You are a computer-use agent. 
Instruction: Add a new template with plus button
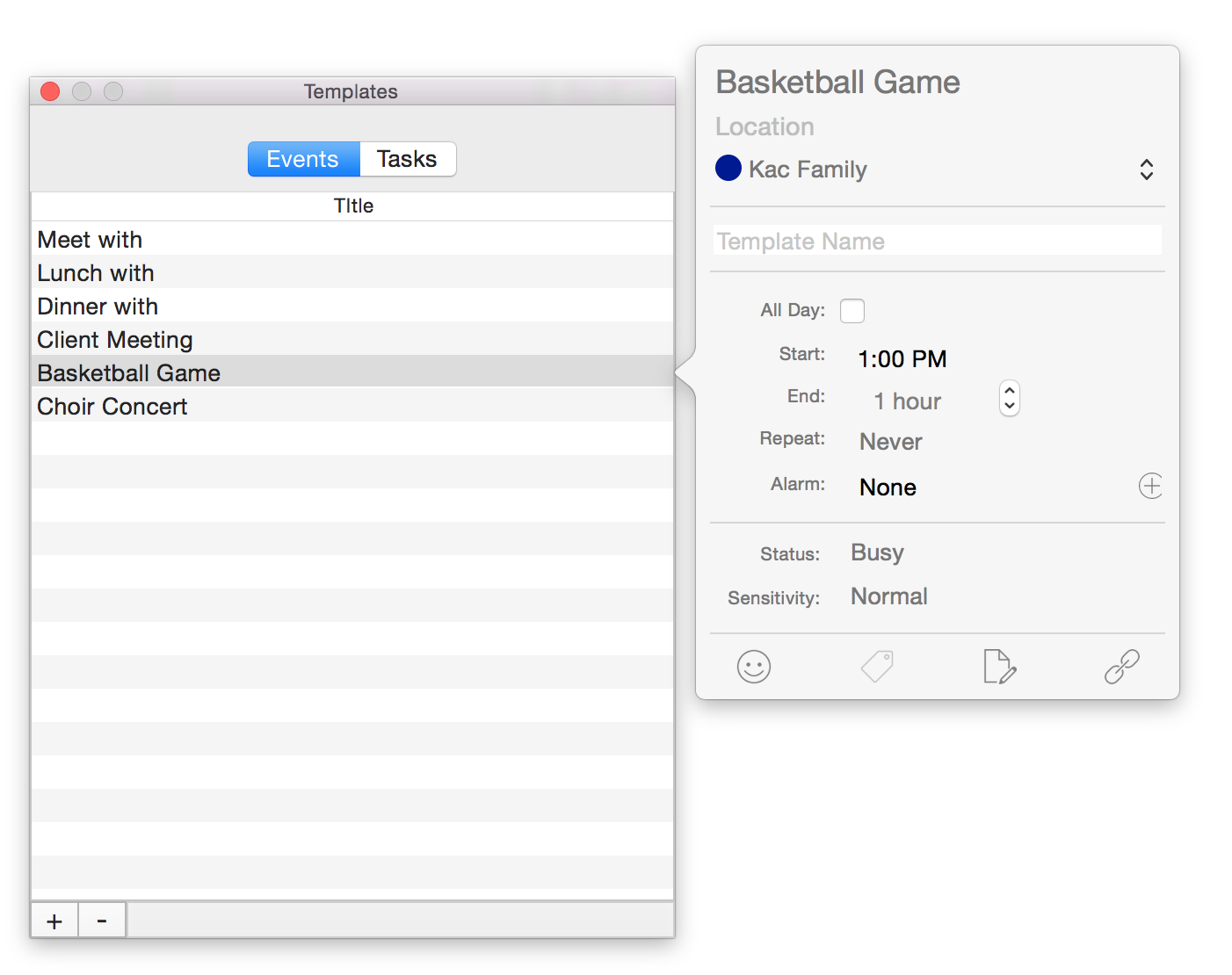[x=54, y=921]
